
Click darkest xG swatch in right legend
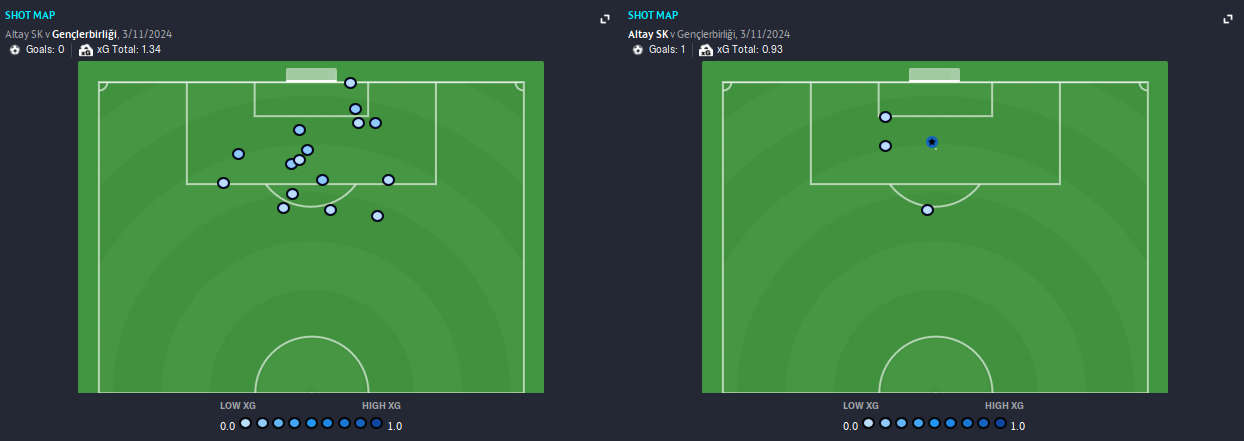(x=1000, y=423)
